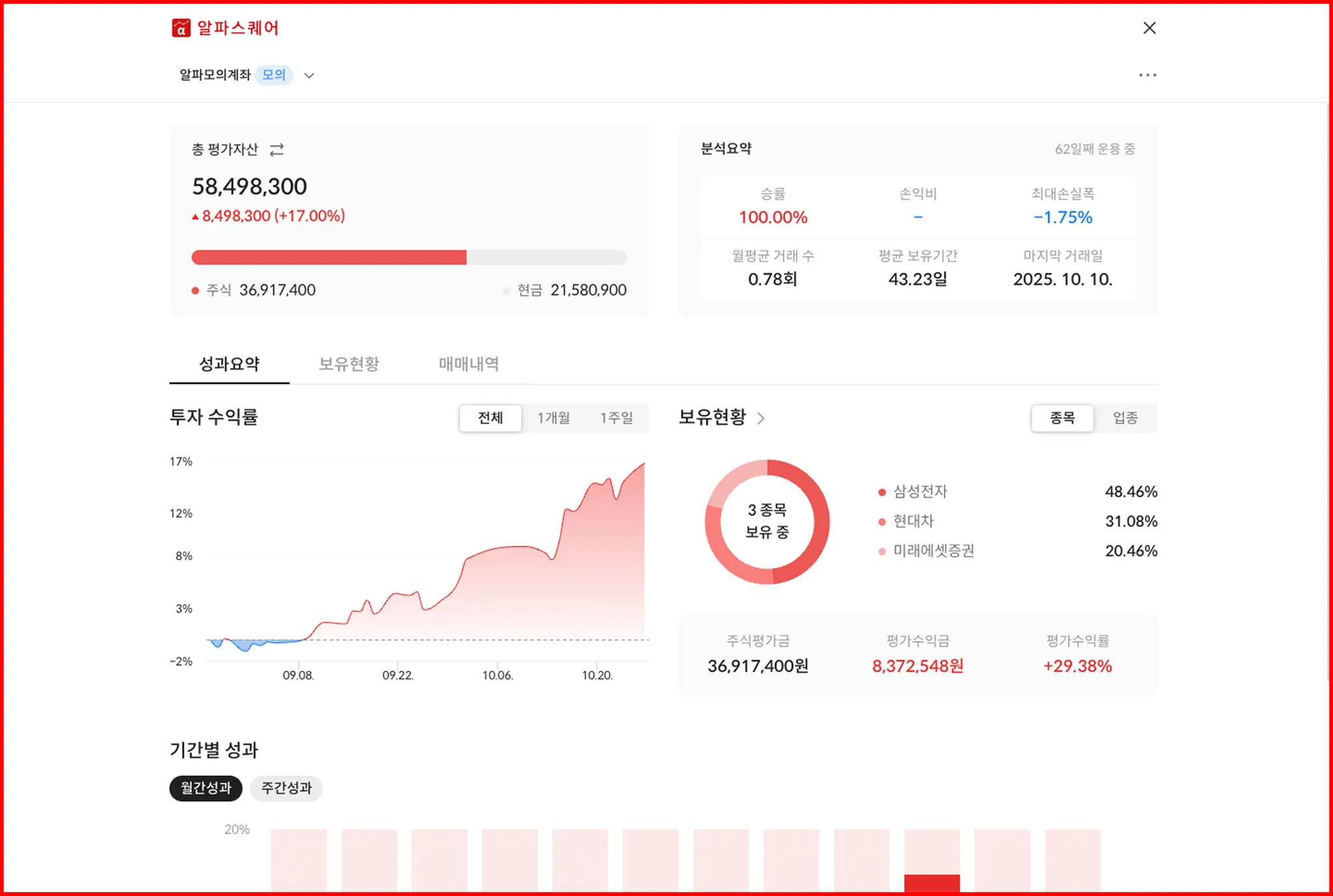Open the three-dot more options menu
Image resolution: width=1333 pixels, height=896 pixels.
[1147, 75]
